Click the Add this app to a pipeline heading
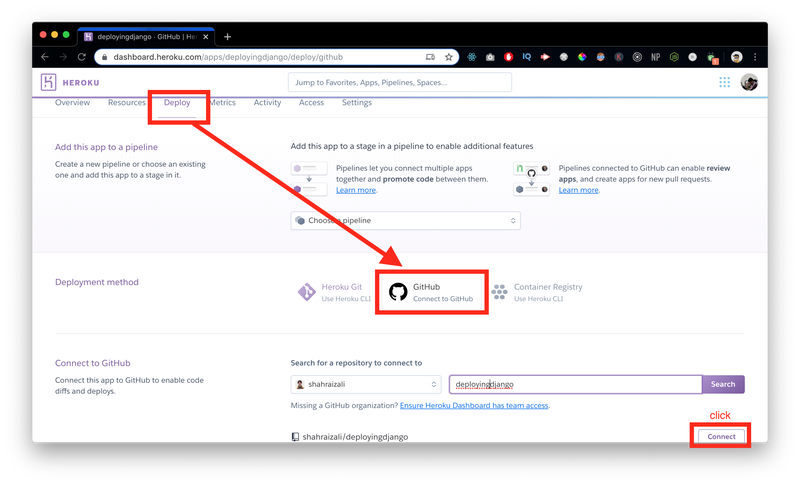This screenshot has width=800, height=485. [106, 147]
